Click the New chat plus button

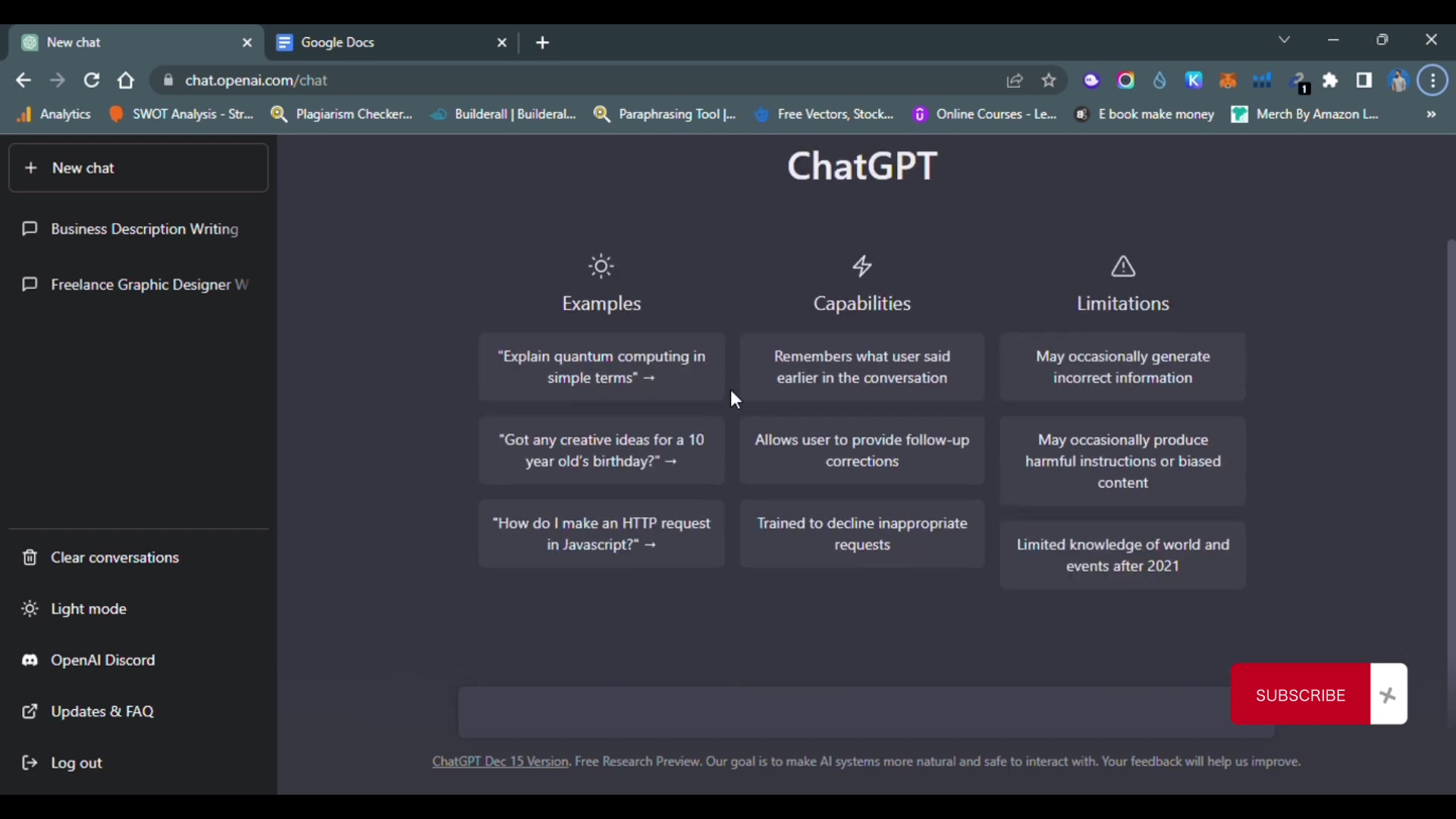(138, 168)
